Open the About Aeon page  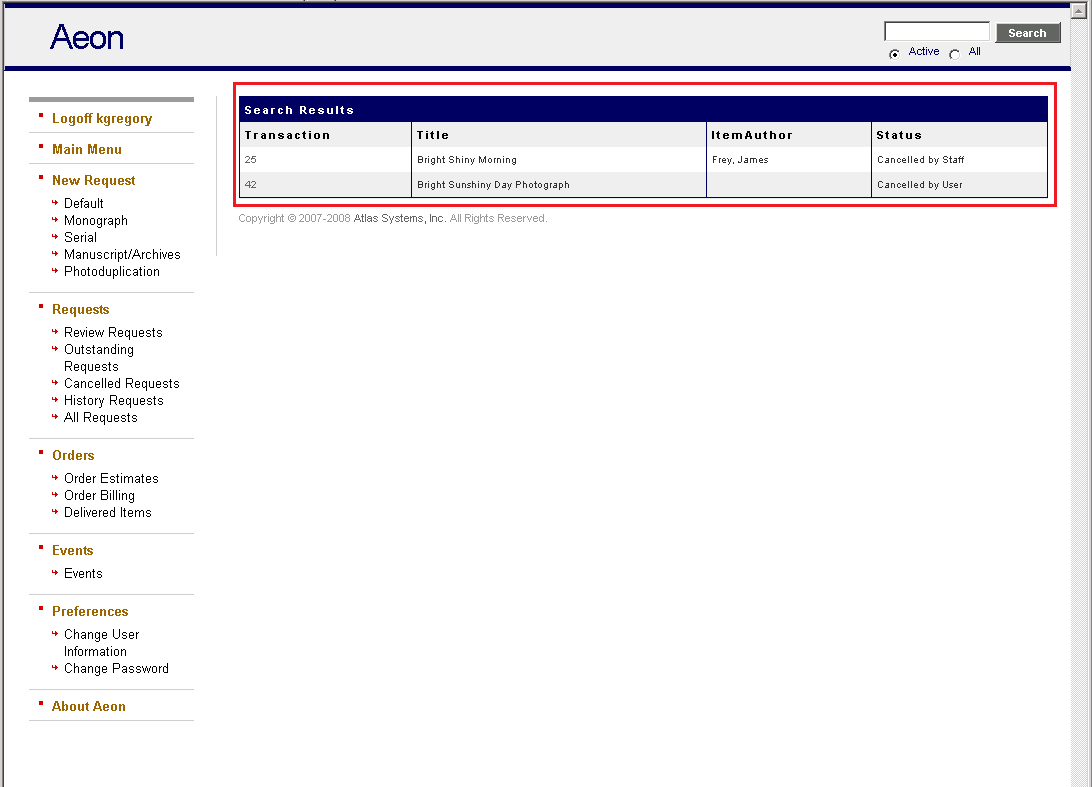coord(88,706)
